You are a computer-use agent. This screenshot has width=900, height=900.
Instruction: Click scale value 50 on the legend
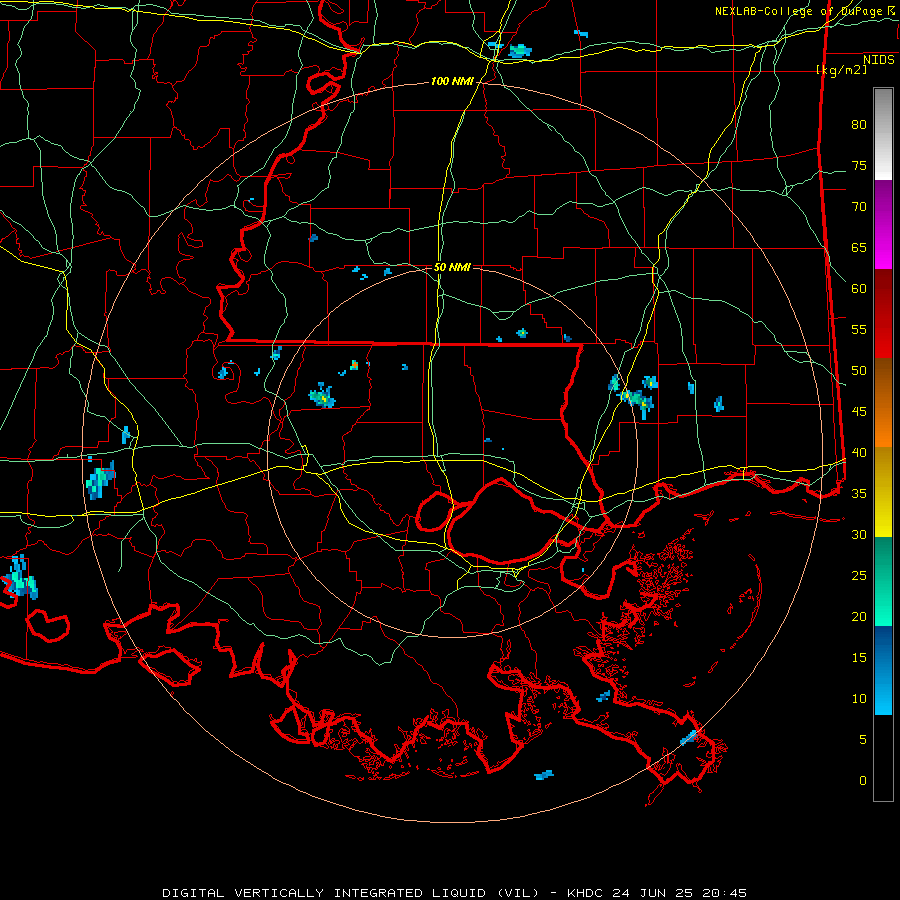[x=859, y=370]
